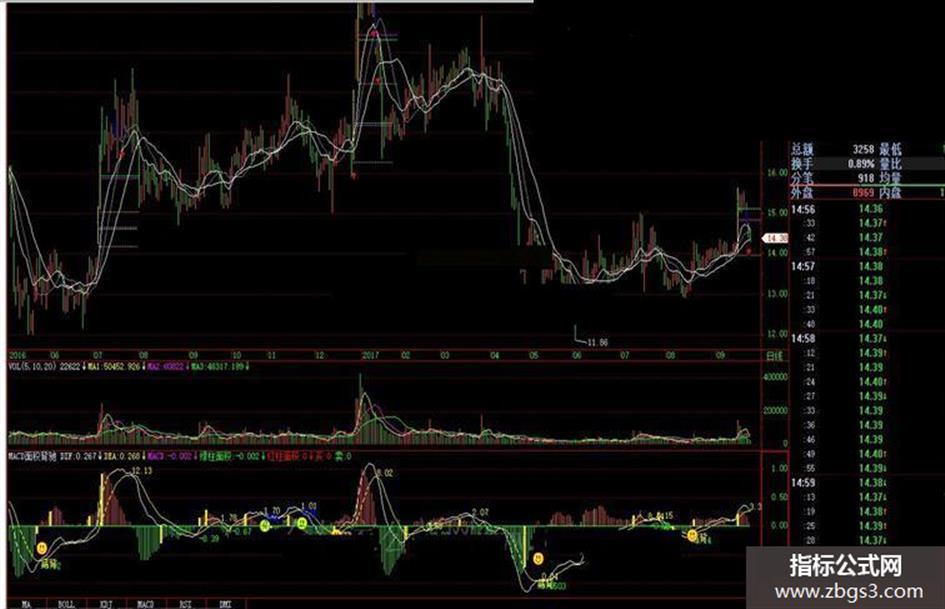Click the 内盘 label in the quote panel
This screenshot has height=609, width=945.
(x=890, y=192)
